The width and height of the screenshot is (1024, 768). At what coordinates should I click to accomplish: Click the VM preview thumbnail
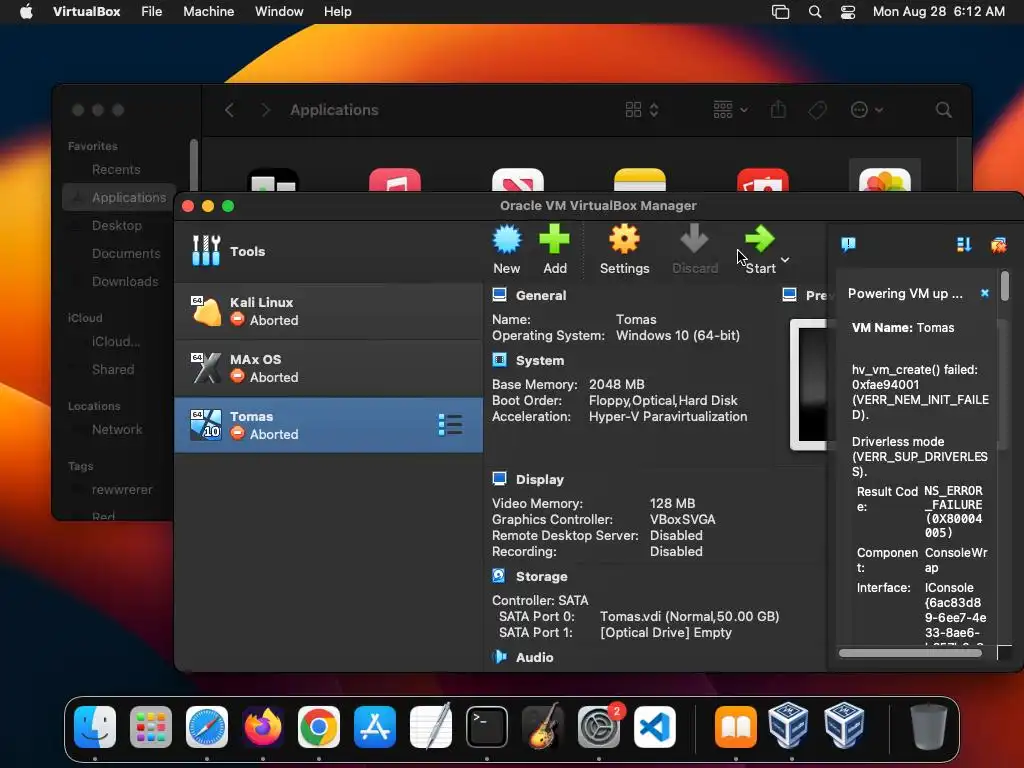[x=810, y=384]
